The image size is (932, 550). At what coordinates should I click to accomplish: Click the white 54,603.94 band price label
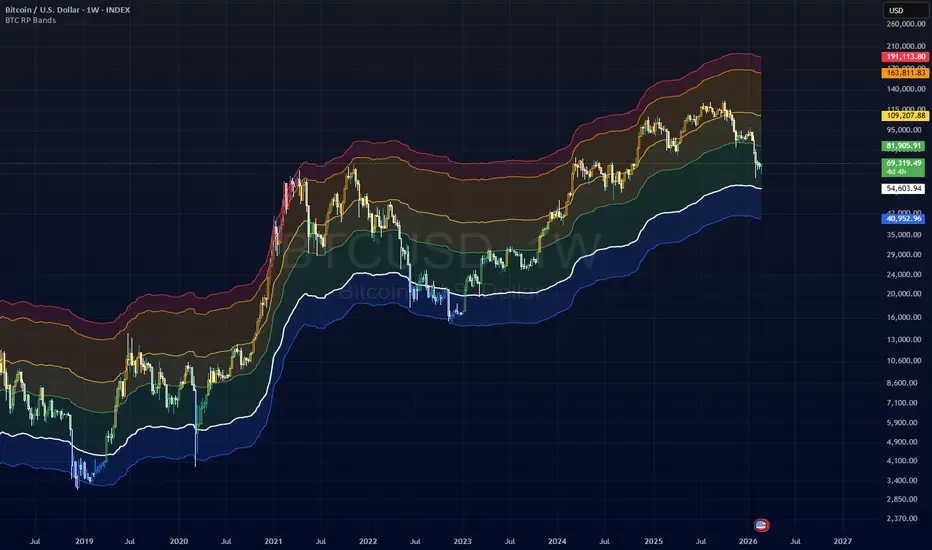pyautogui.click(x=903, y=188)
